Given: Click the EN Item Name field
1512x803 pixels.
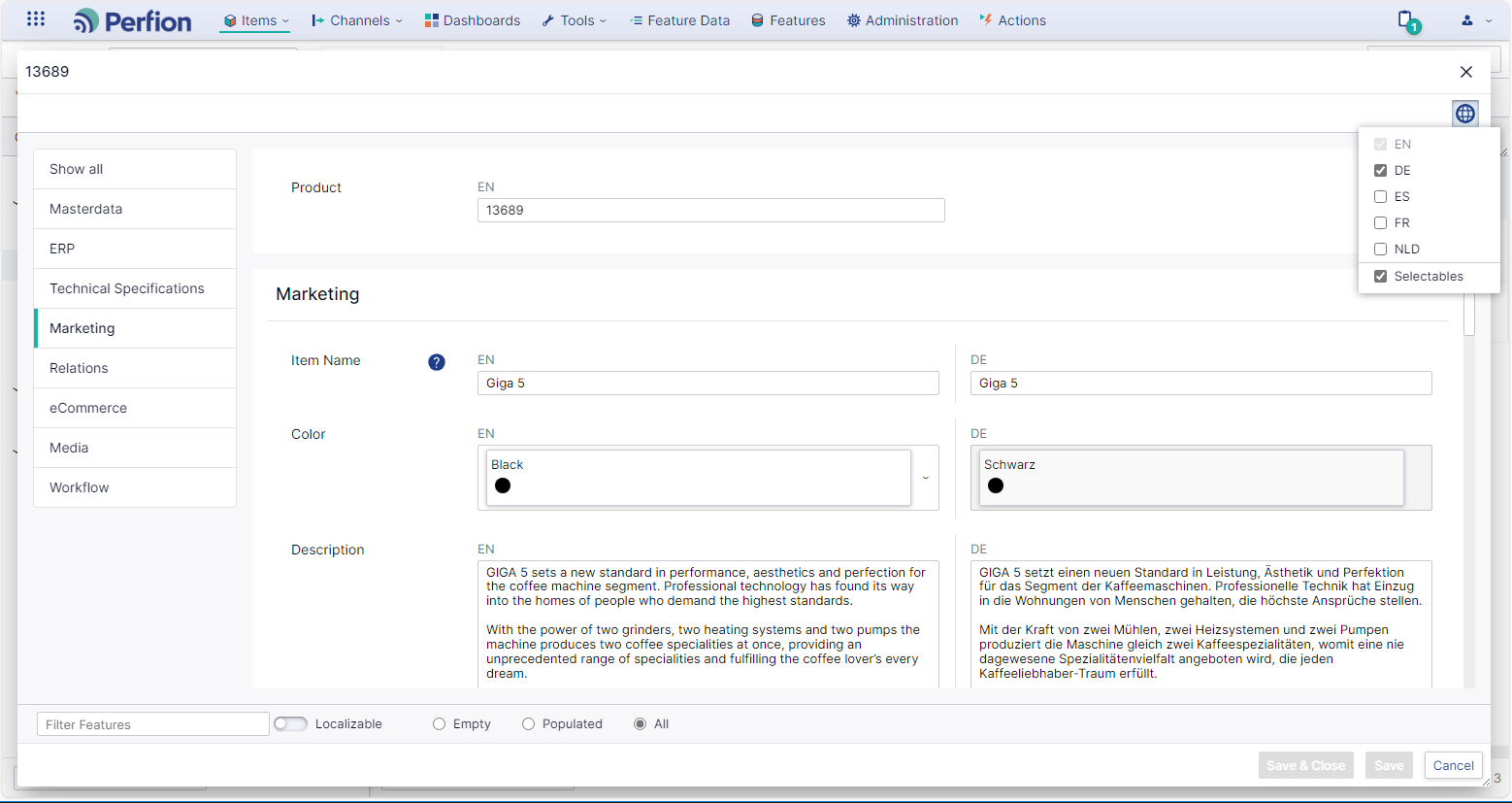Looking at the screenshot, I should pyautogui.click(x=708, y=383).
